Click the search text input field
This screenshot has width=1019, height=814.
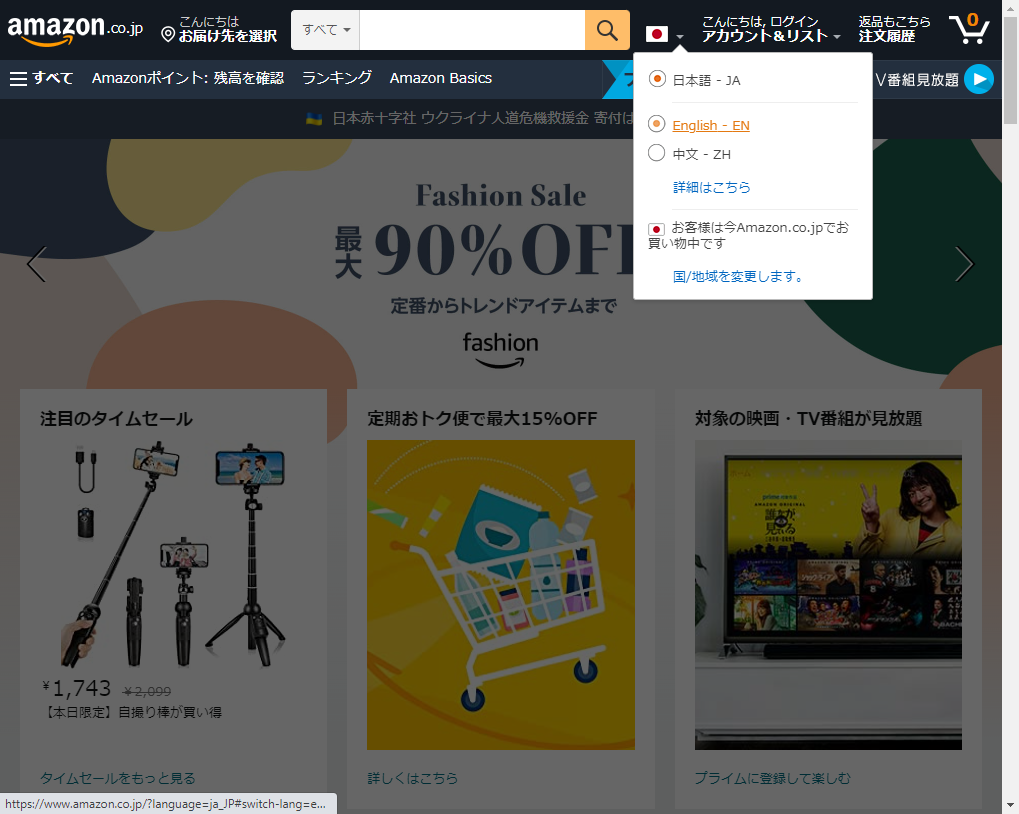472,30
